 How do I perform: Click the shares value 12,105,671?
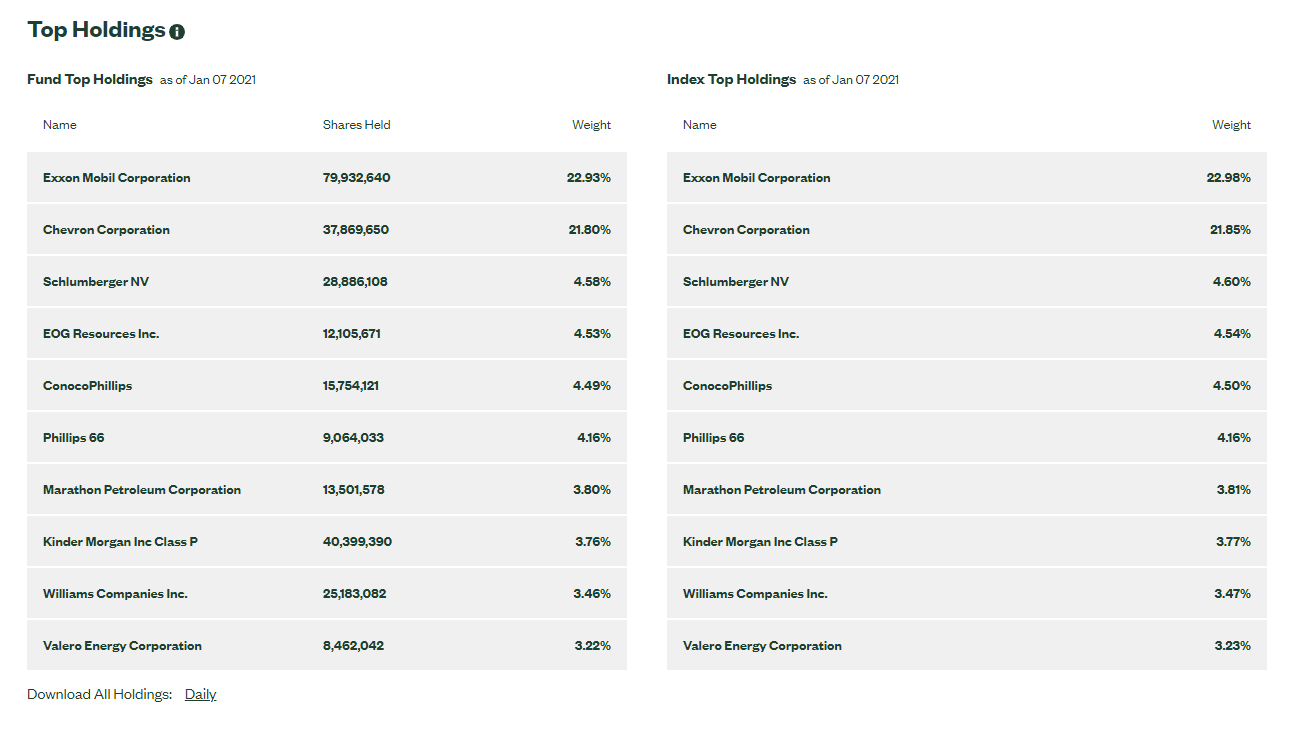click(352, 334)
